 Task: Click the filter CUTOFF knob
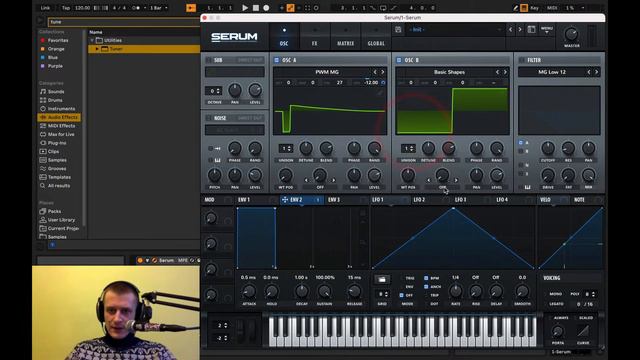click(x=548, y=148)
